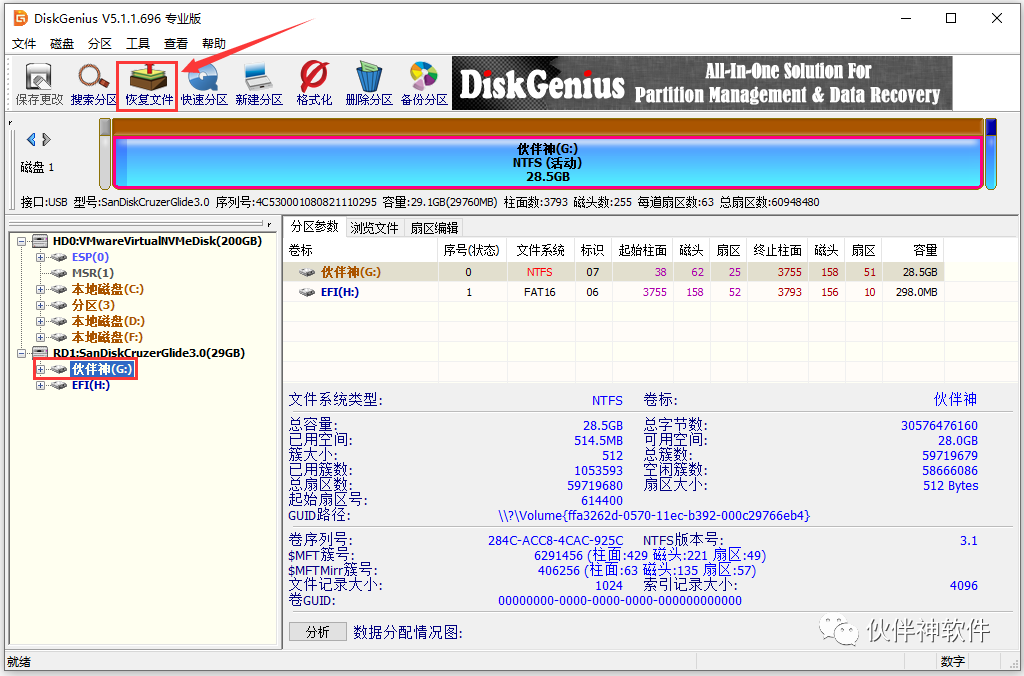Select the small EFI partition bar at right
Image resolution: width=1024 pixels, height=676 pixels.
pyautogui.click(x=991, y=154)
